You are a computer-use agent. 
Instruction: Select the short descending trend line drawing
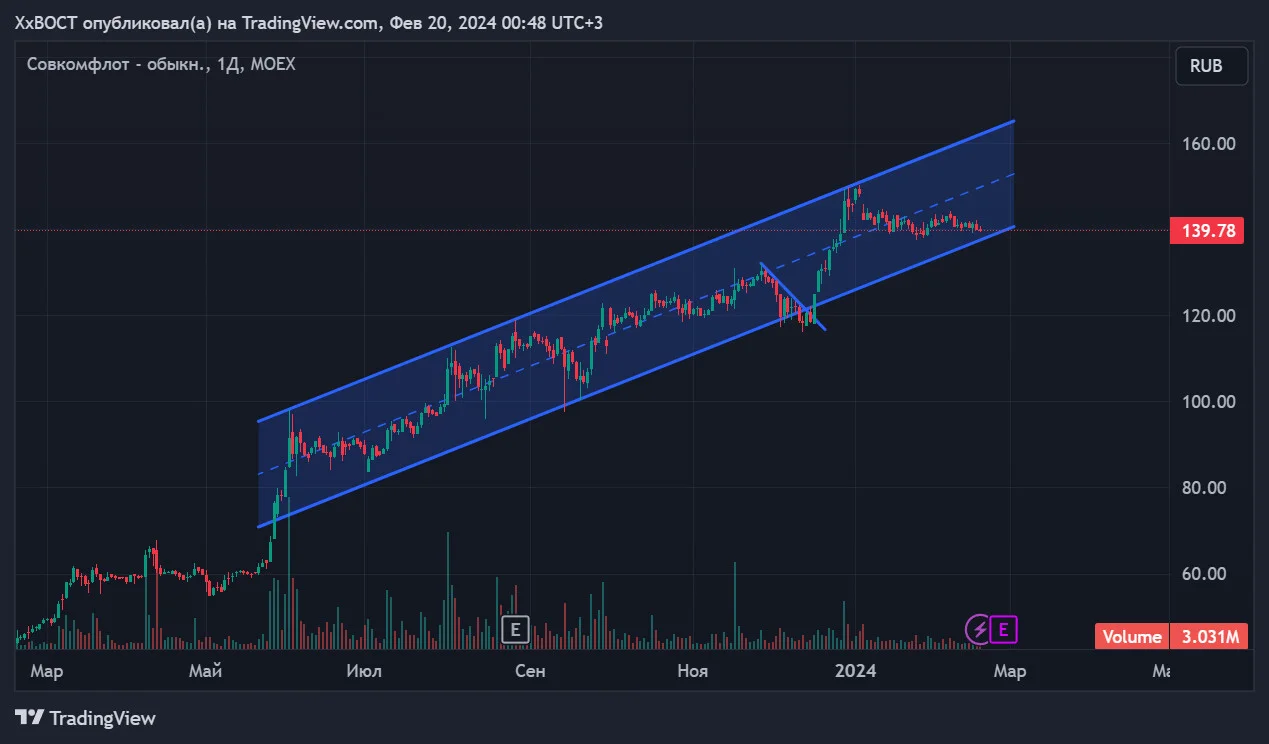coord(793,296)
